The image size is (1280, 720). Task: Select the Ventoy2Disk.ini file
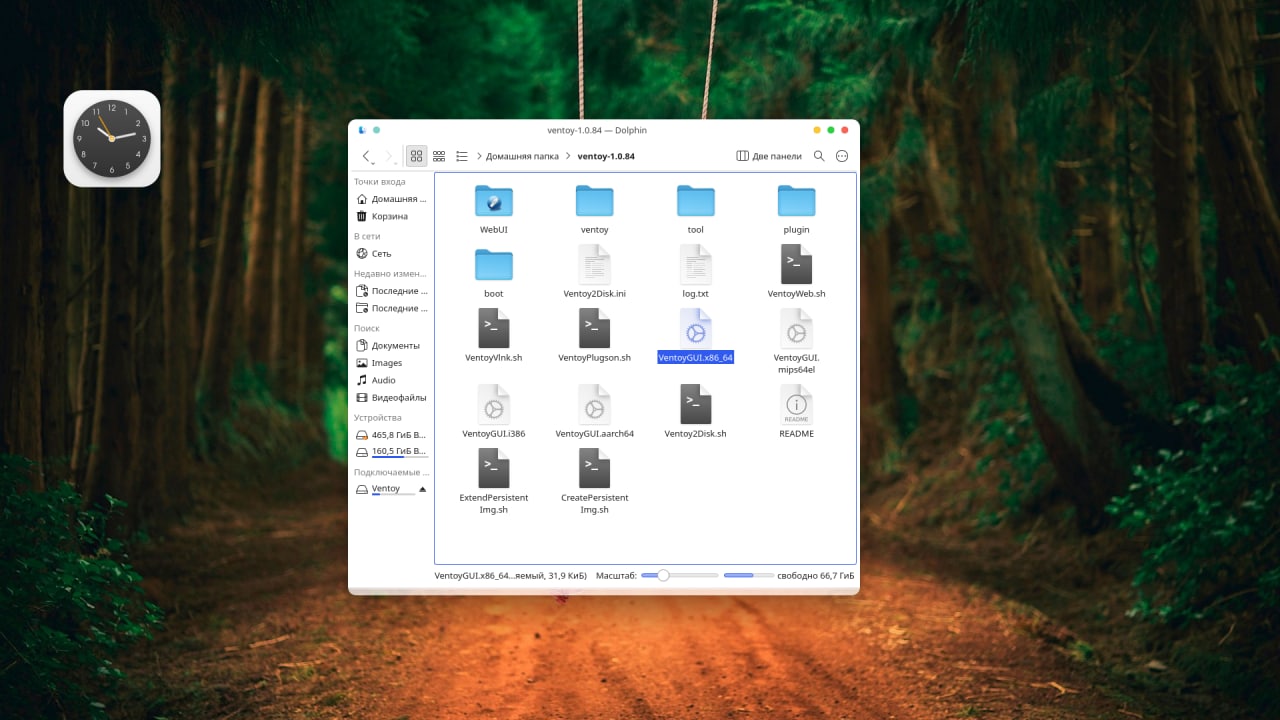[595, 273]
